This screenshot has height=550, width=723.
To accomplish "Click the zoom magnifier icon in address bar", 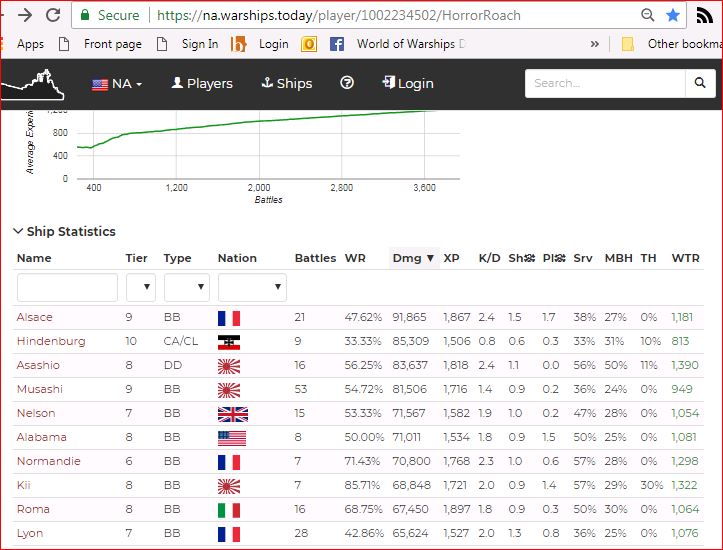I will click(648, 15).
